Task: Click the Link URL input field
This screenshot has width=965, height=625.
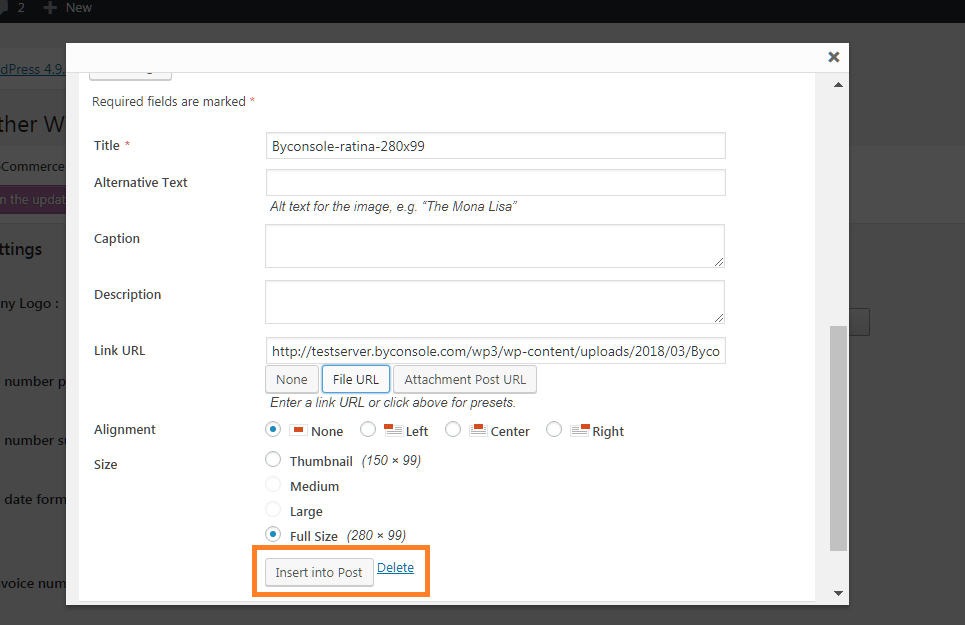Action: tap(495, 351)
